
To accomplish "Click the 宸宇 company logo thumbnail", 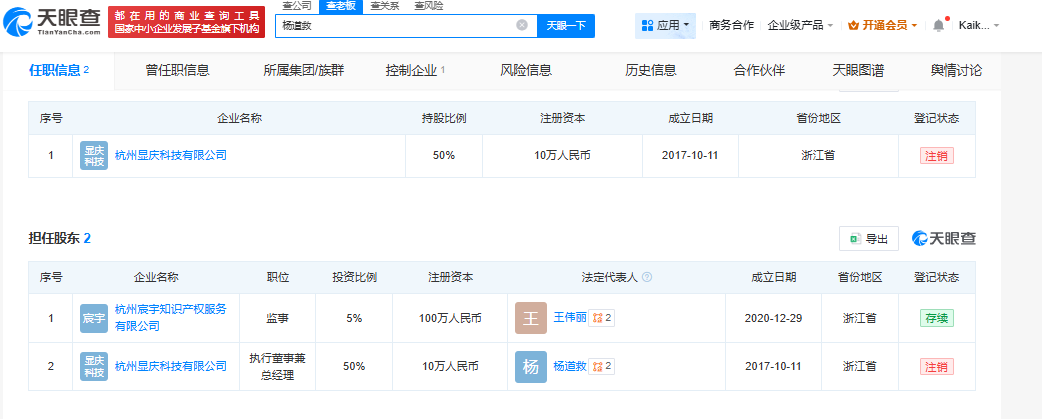I will 94,318.
